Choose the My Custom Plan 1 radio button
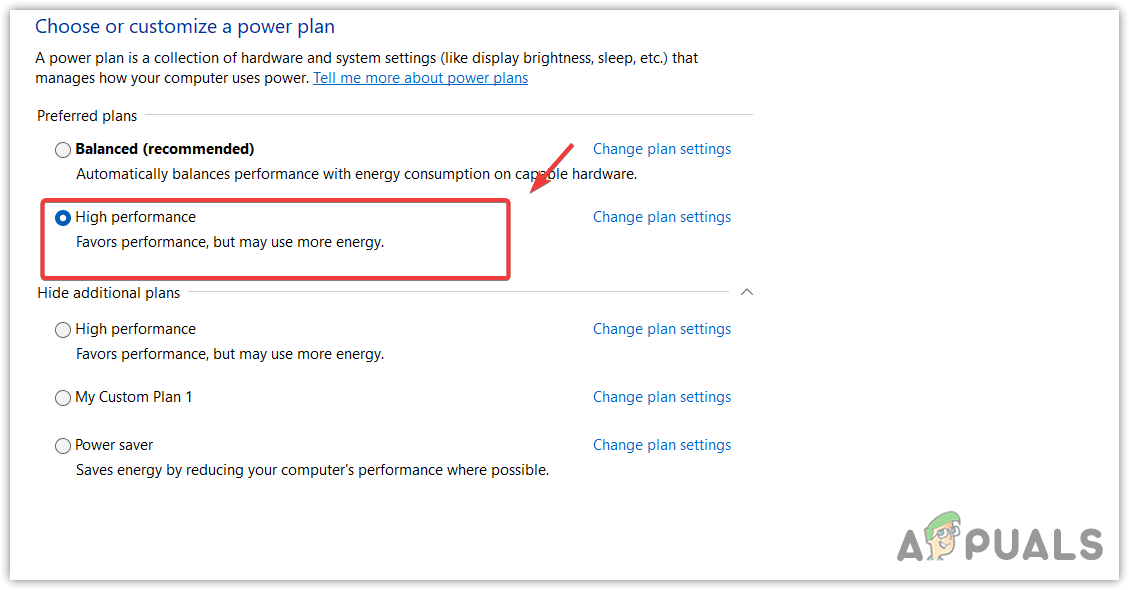The height and width of the screenshot is (590, 1129). (63, 398)
